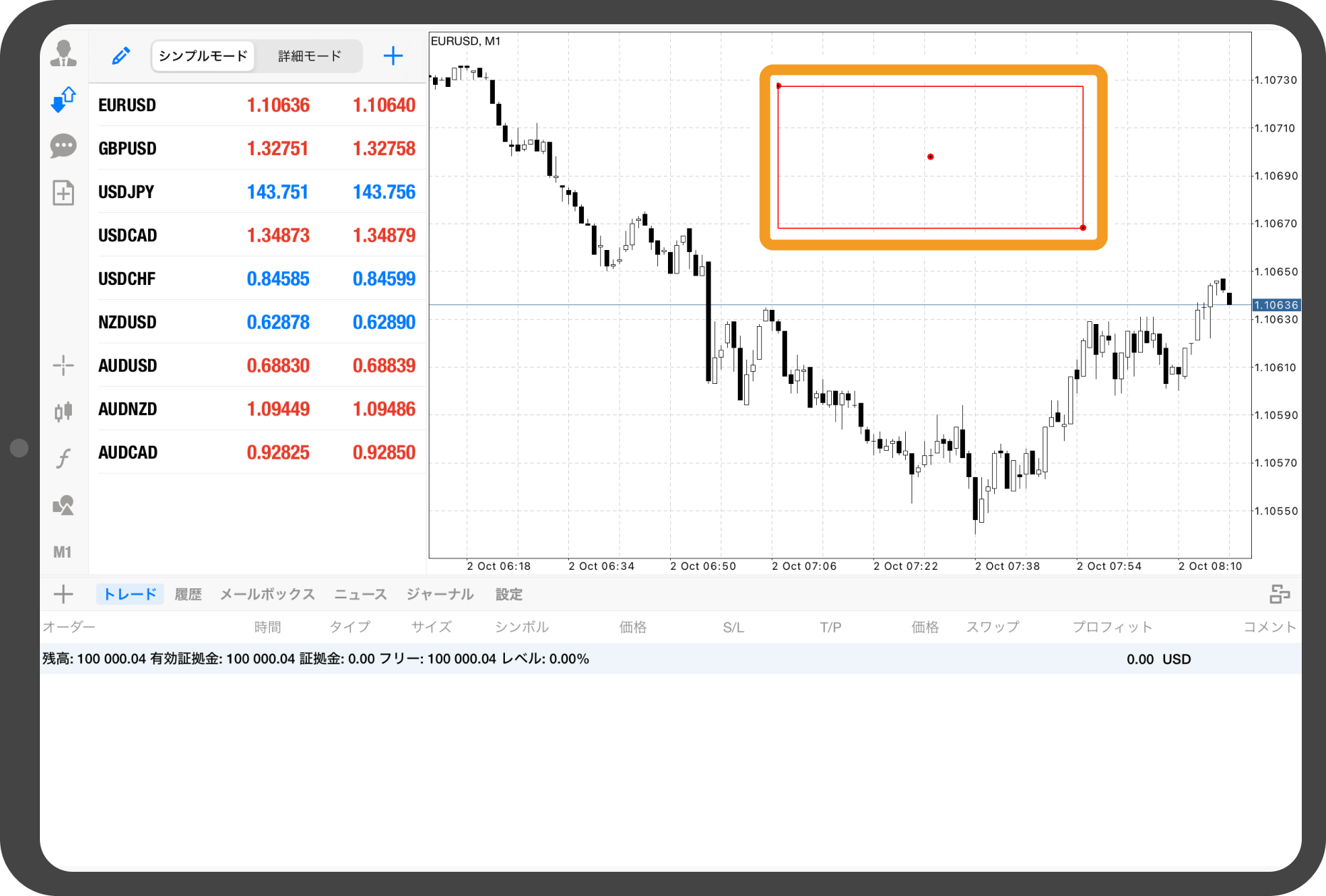The height and width of the screenshot is (896, 1326).
Task: Select the crosshair tool
Action: tap(63, 365)
